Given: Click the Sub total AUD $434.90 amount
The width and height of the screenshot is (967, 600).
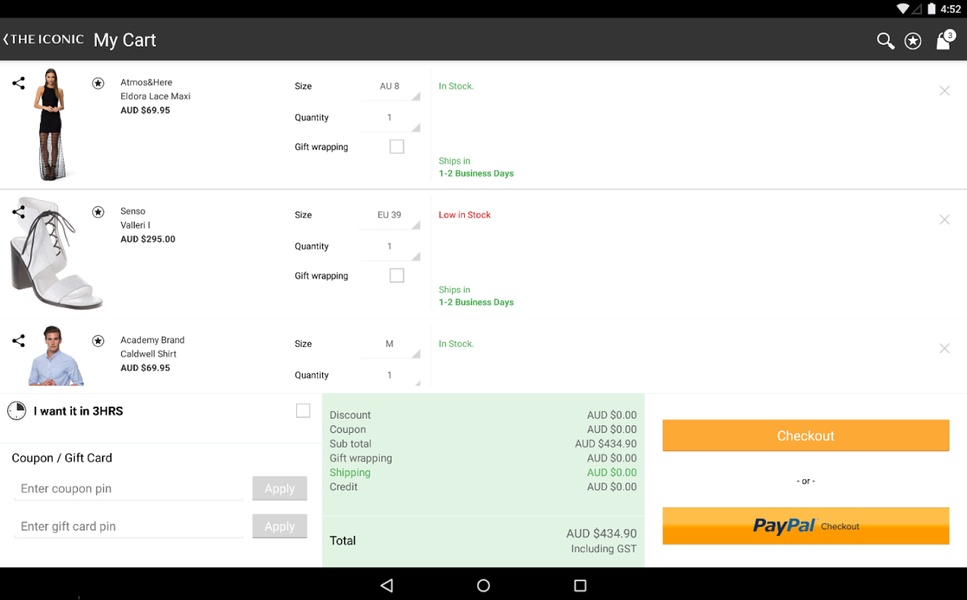Looking at the screenshot, I should point(606,443).
